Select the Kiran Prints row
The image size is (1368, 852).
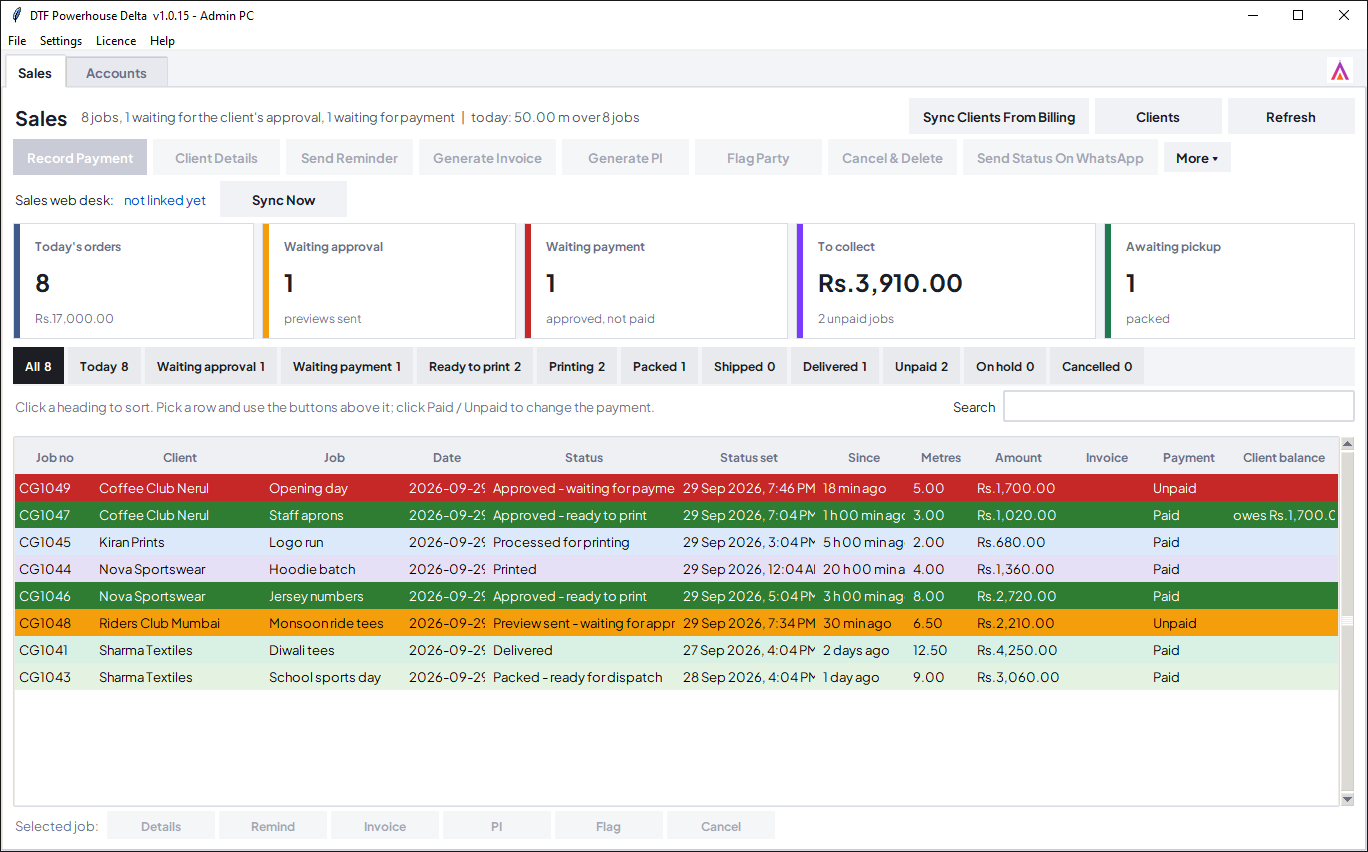676,542
